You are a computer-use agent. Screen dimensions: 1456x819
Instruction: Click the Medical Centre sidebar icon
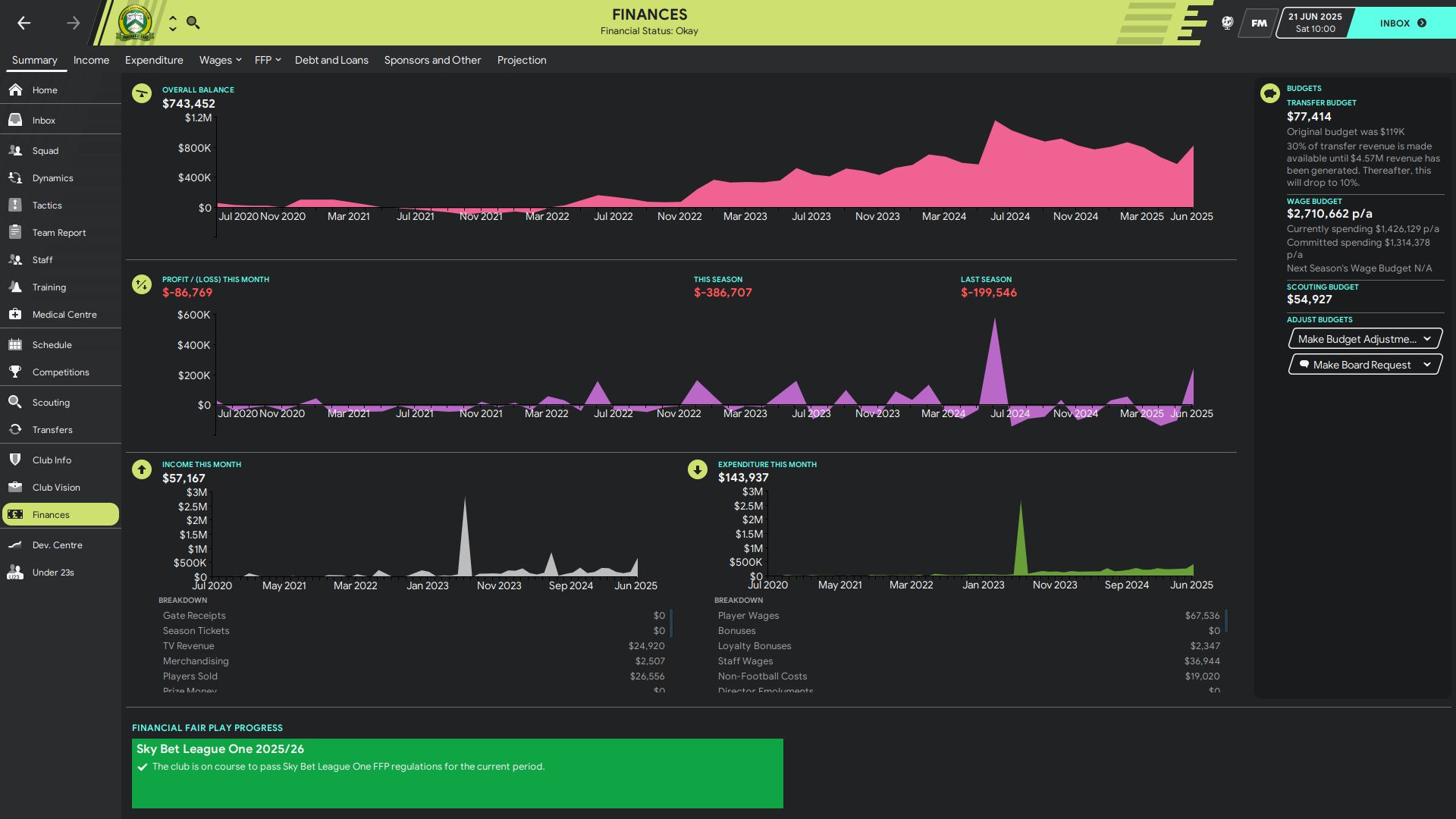(x=15, y=314)
